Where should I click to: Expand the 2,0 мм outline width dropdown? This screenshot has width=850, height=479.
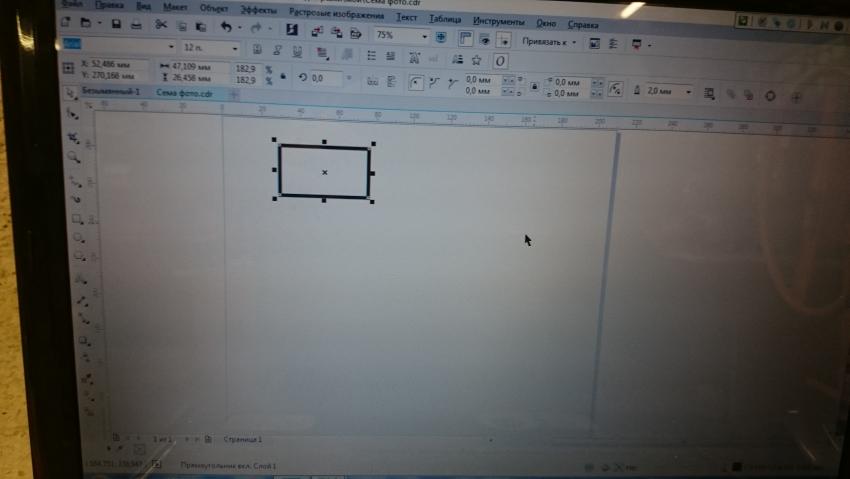click(x=688, y=92)
